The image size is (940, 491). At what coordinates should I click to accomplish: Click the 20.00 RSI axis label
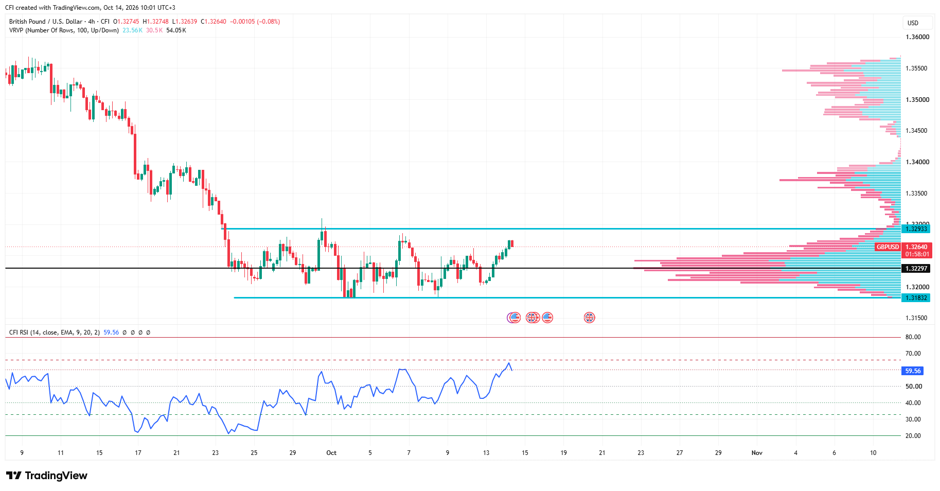(x=913, y=436)
